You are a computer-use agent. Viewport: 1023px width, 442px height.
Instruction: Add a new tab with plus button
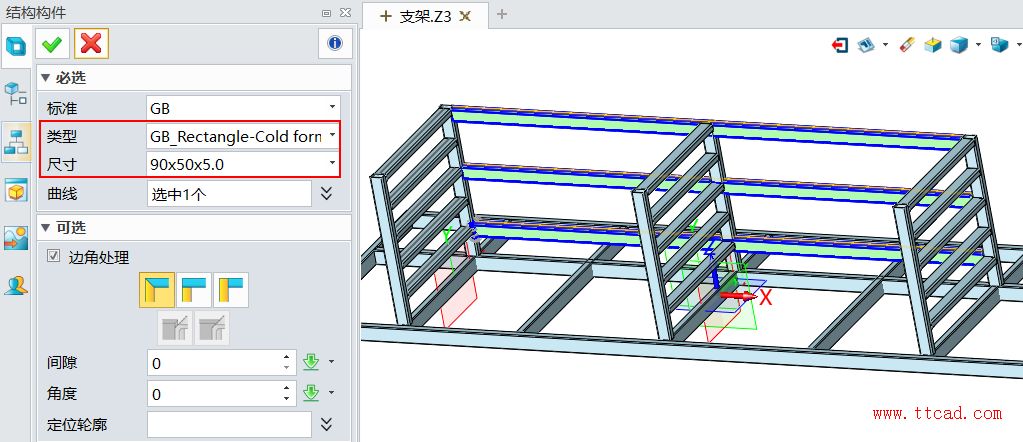(502, 14)
